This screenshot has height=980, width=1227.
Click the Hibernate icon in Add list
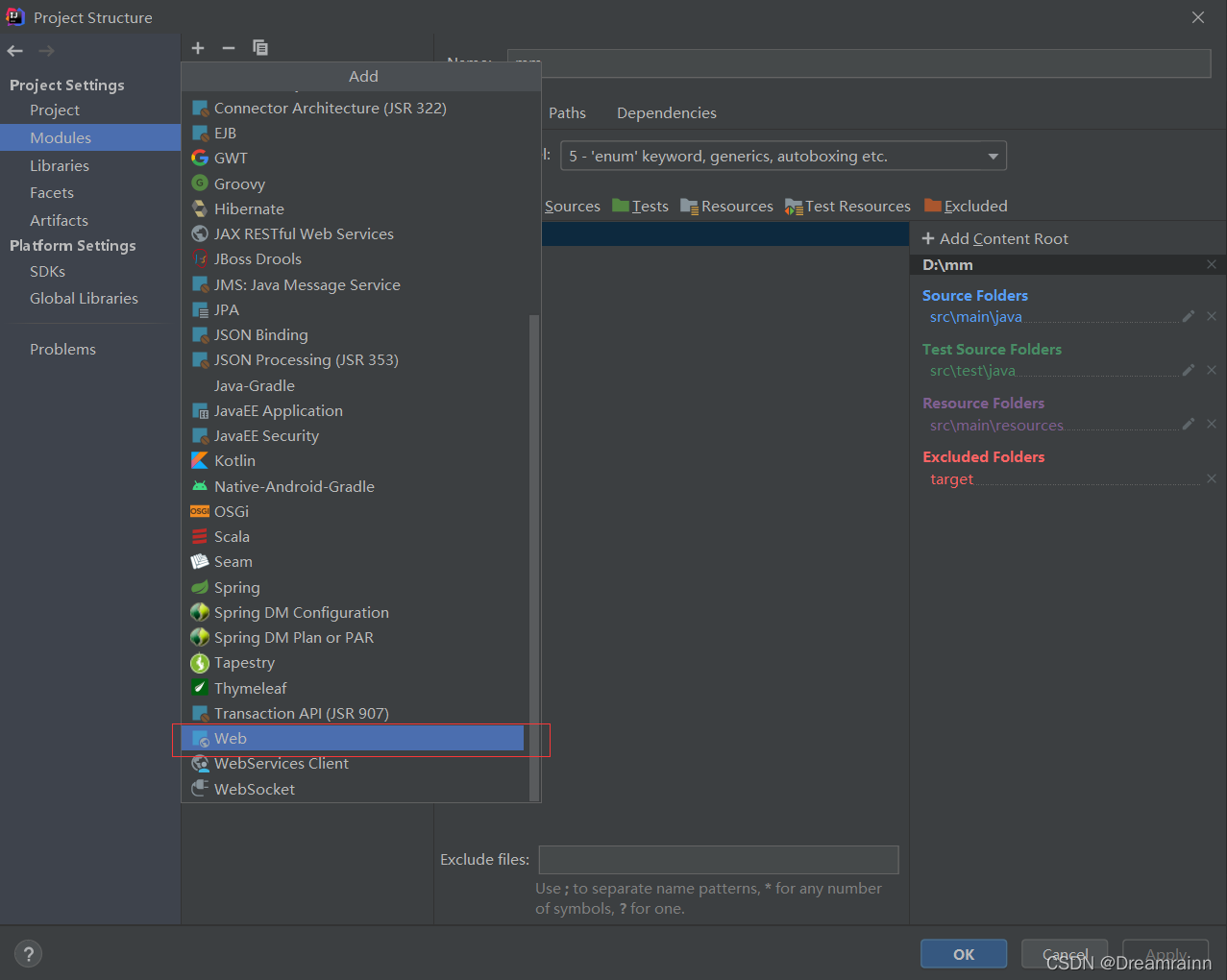[x=200, y=208]
